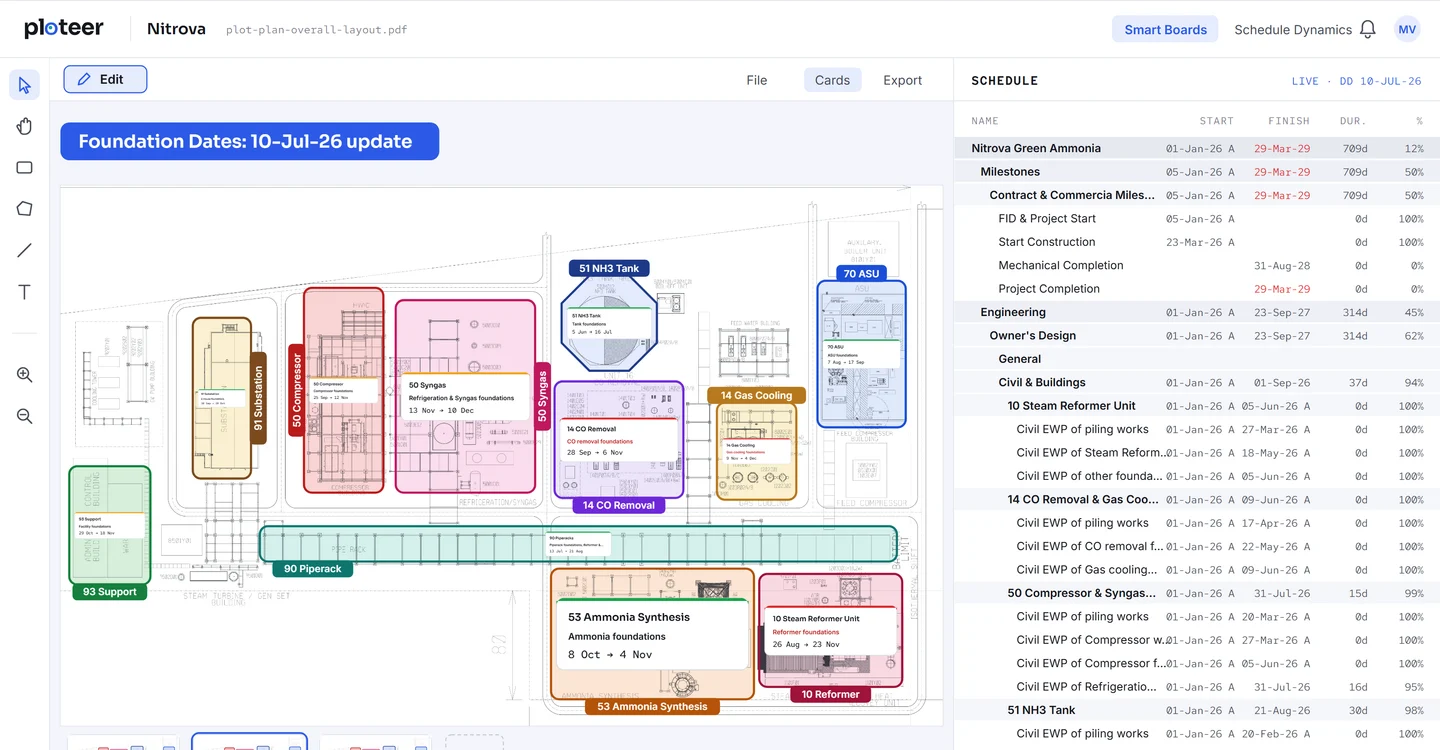The height and width of the screenshot is (750, 1440).
Task: Select the 14 CO Removal & Gas Coo... row
Action: [x=1197, y=500]
